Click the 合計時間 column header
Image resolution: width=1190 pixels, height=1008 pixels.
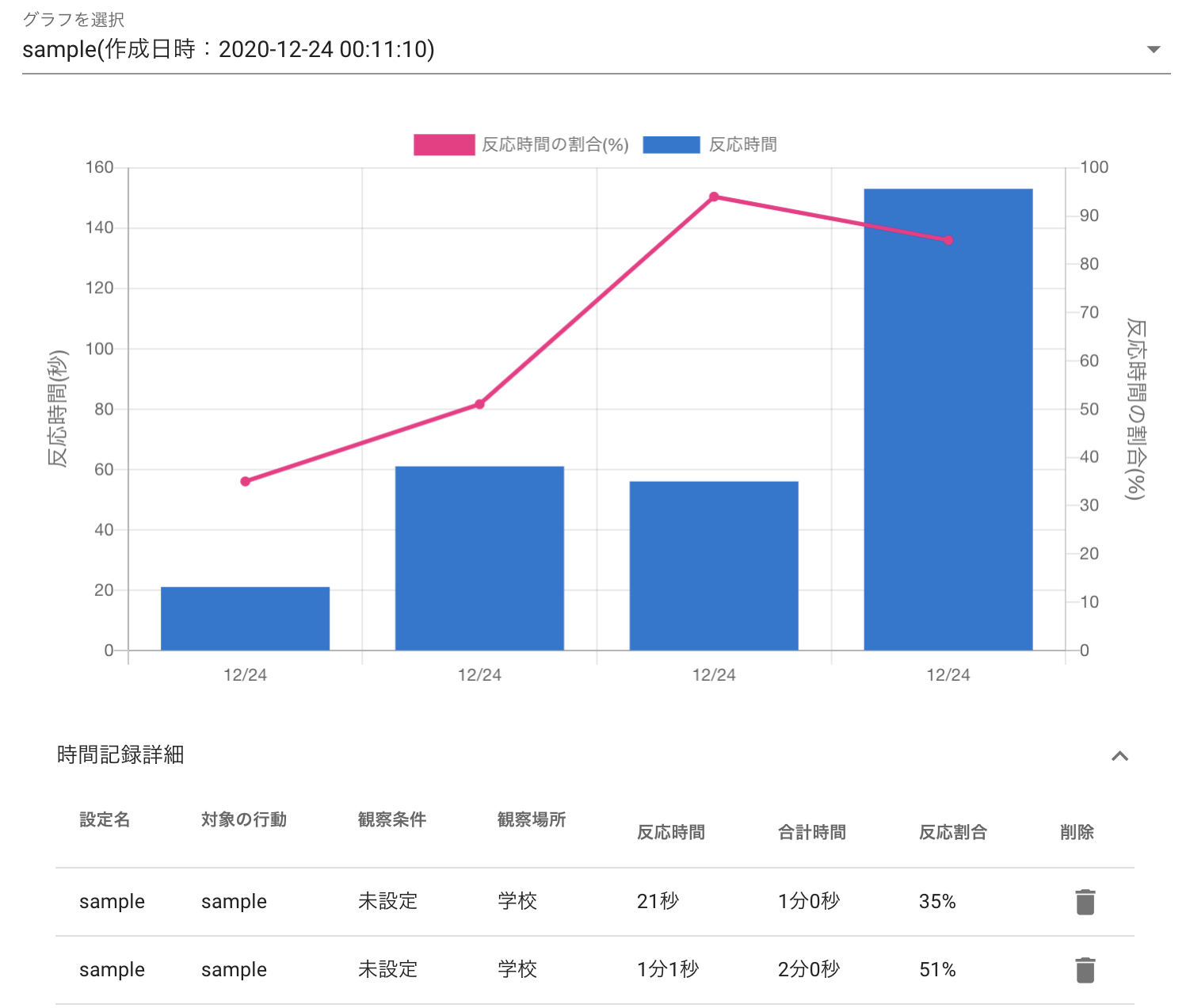pos(812,832)
